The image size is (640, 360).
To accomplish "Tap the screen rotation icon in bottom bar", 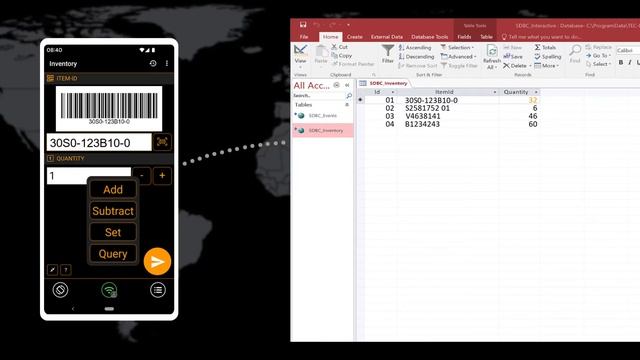I will [x=60, y=290].
